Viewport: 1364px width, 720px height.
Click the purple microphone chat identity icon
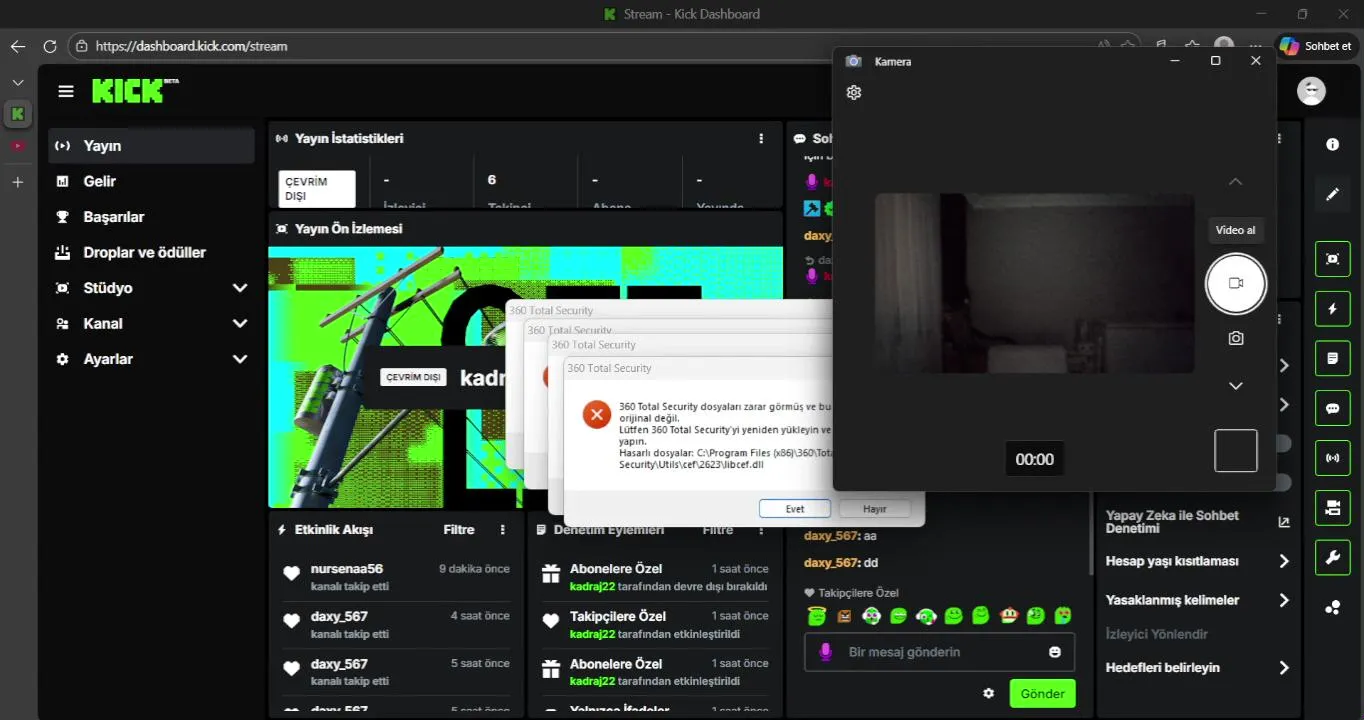coord(826,652)
